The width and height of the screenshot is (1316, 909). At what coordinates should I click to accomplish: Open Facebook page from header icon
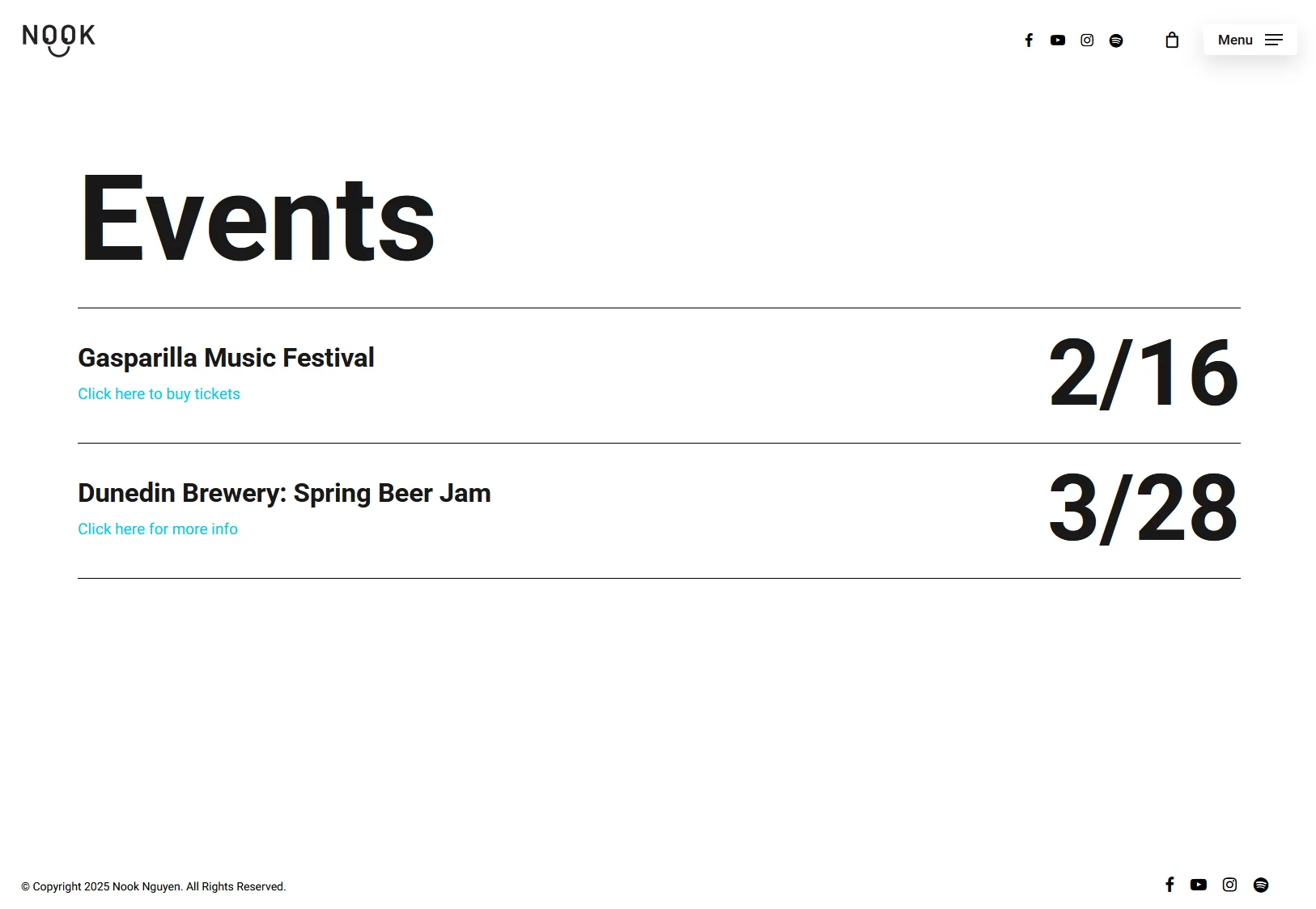pos(1029,40)
